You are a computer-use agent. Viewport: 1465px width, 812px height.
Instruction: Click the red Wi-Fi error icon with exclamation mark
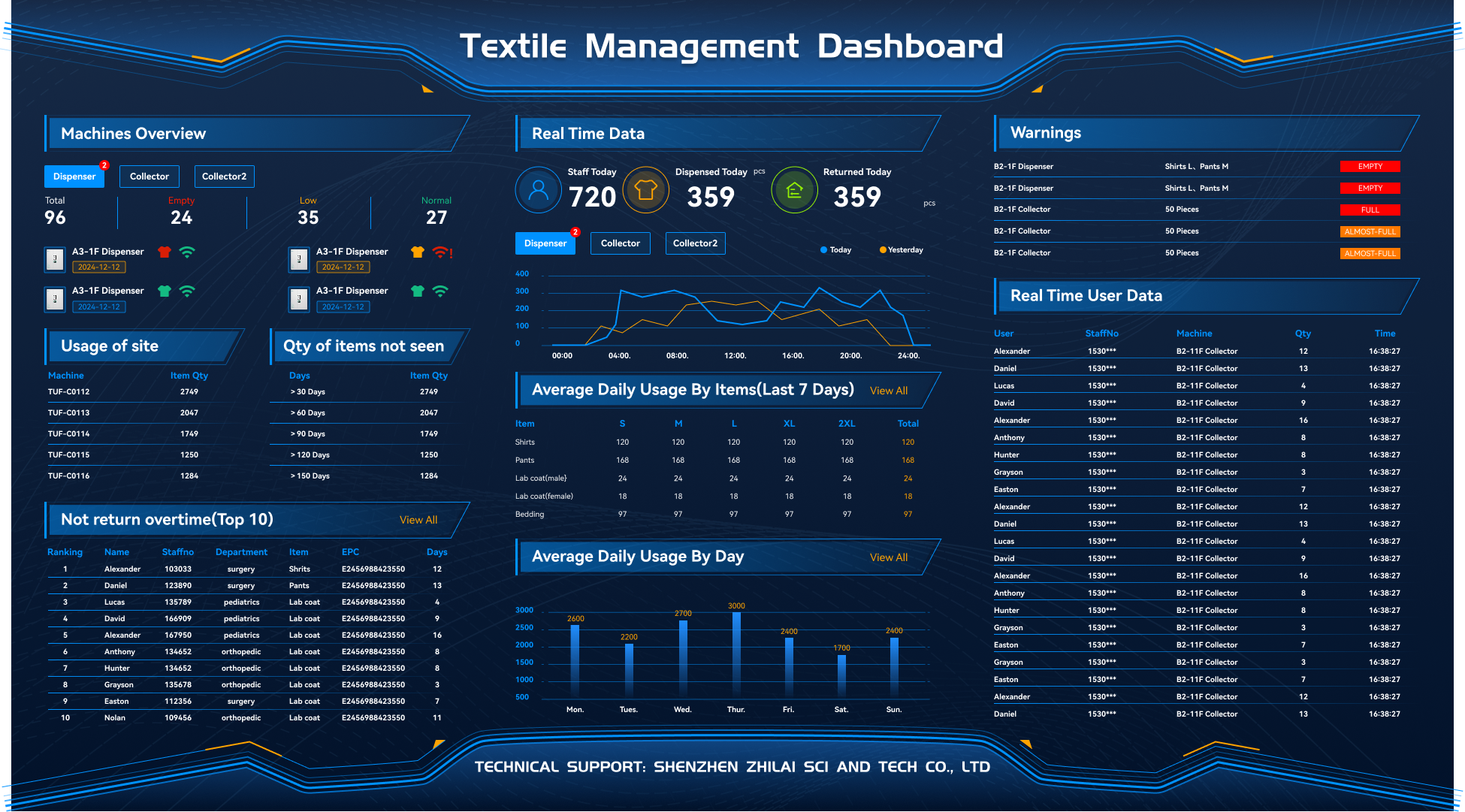[x=441, y=253]
